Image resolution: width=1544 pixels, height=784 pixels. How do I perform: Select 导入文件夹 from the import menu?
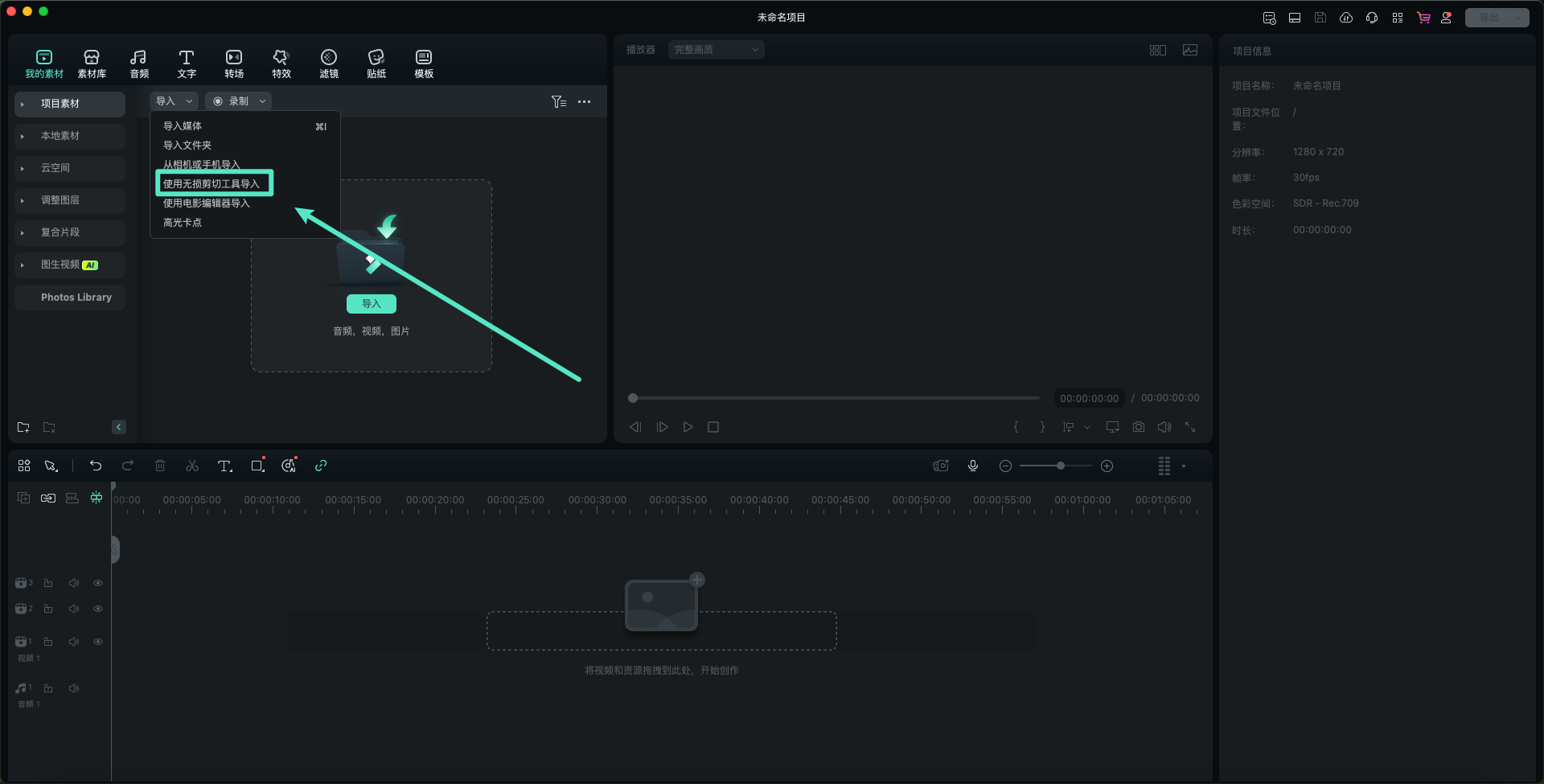[x=187, y=146]
